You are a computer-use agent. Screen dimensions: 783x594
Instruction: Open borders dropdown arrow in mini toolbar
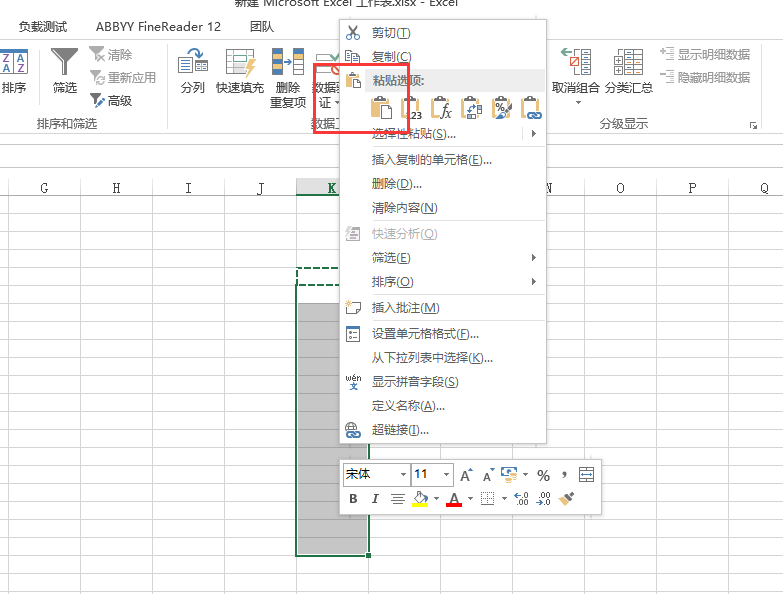(504, 499)
